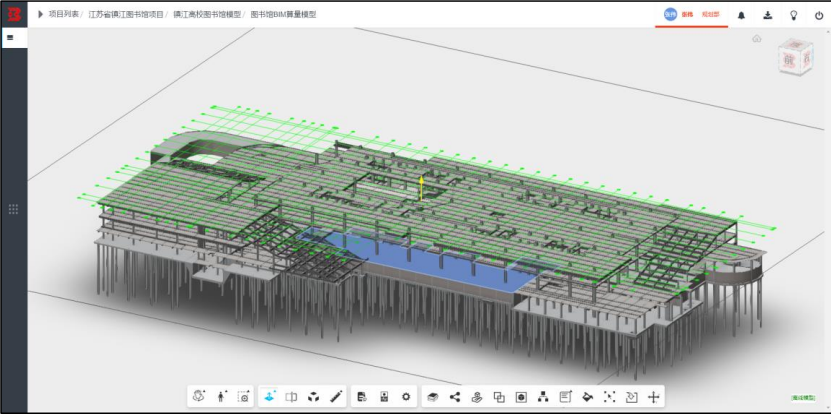Click the floor plan panel icon
Image resolution: width=831 pixels, height=414 pixels.
[x=384, y=396]
